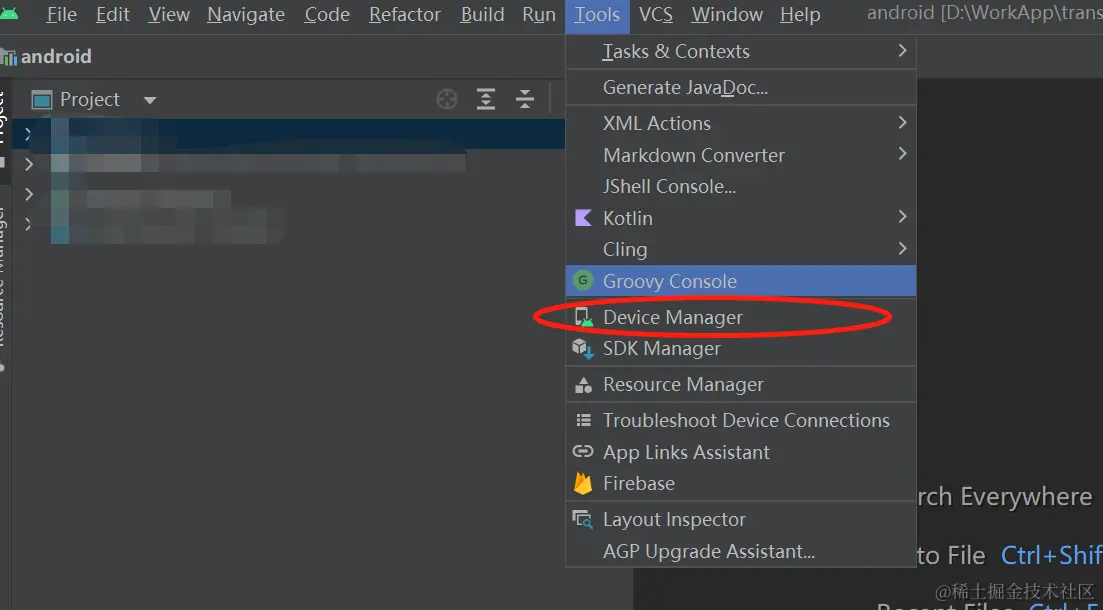Open the Navigate menu

(246, 15)
